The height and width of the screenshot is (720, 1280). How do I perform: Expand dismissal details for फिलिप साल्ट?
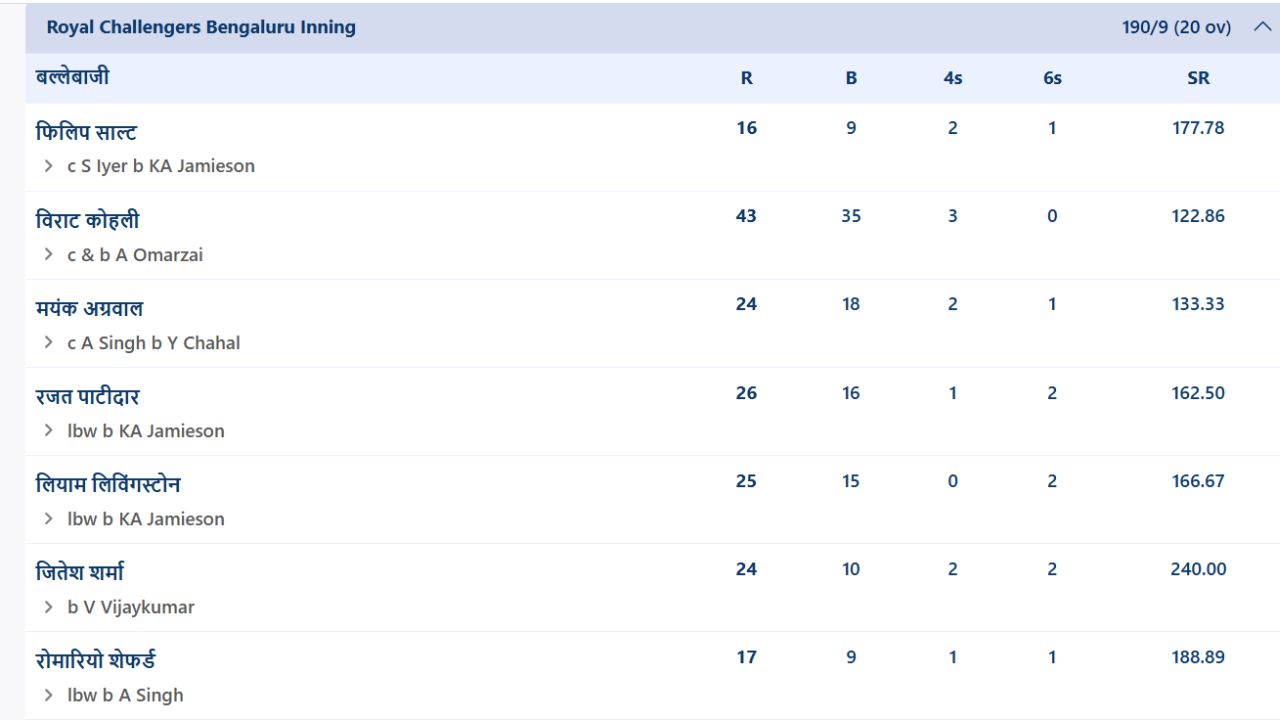click(48, 167)
